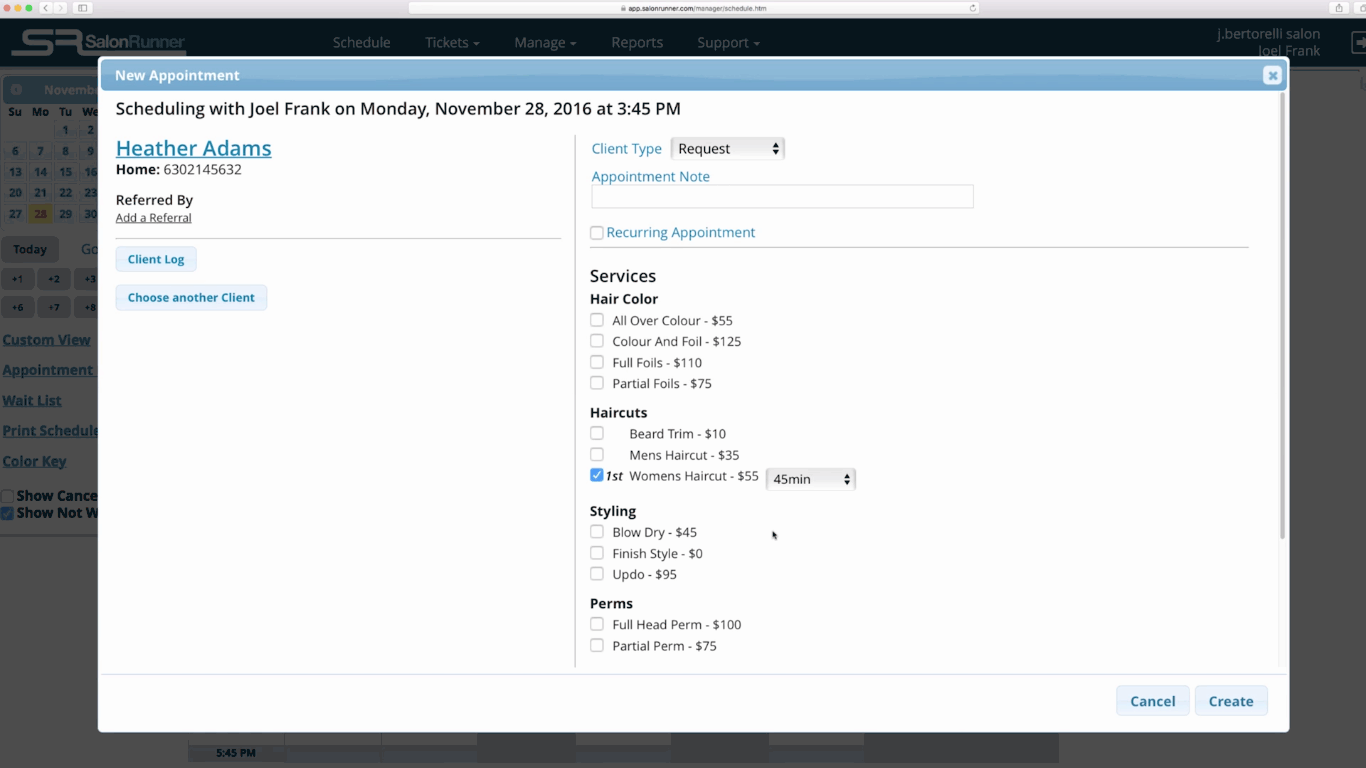Viewport: 1366px width, 768px height.
Task: Change the 45min duration dropdown
Action: (x=810, y=478)
